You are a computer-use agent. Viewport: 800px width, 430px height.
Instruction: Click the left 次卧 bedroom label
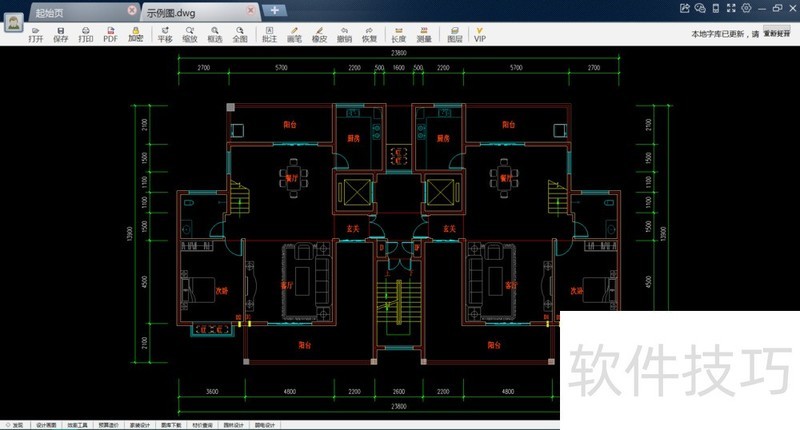[x=221, y=291]
